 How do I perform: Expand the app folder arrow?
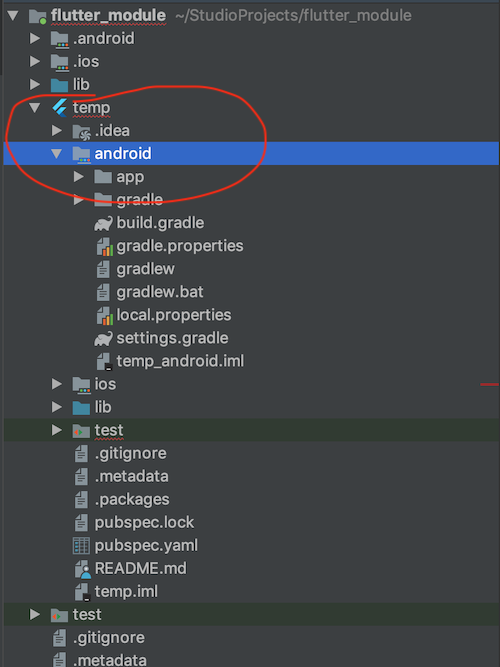click(79, 177)
